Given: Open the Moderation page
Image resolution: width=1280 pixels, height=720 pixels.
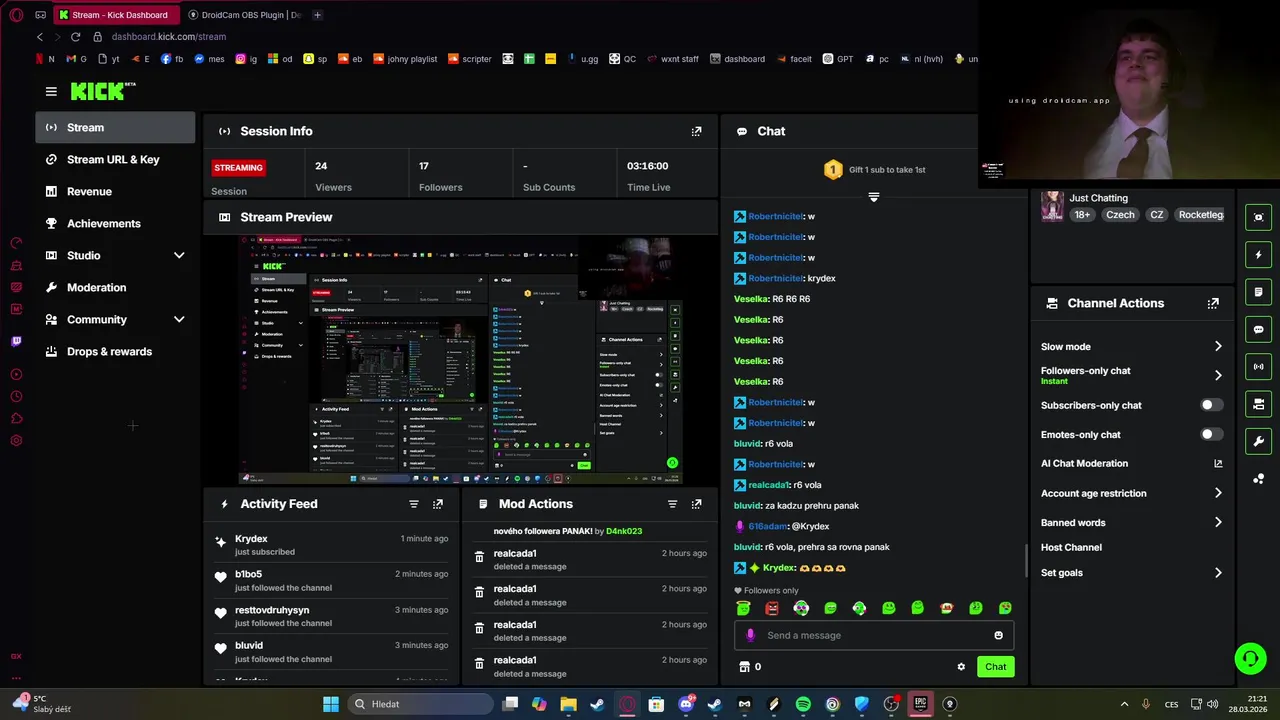Looking at the screenshot, I should click(115, 288).
